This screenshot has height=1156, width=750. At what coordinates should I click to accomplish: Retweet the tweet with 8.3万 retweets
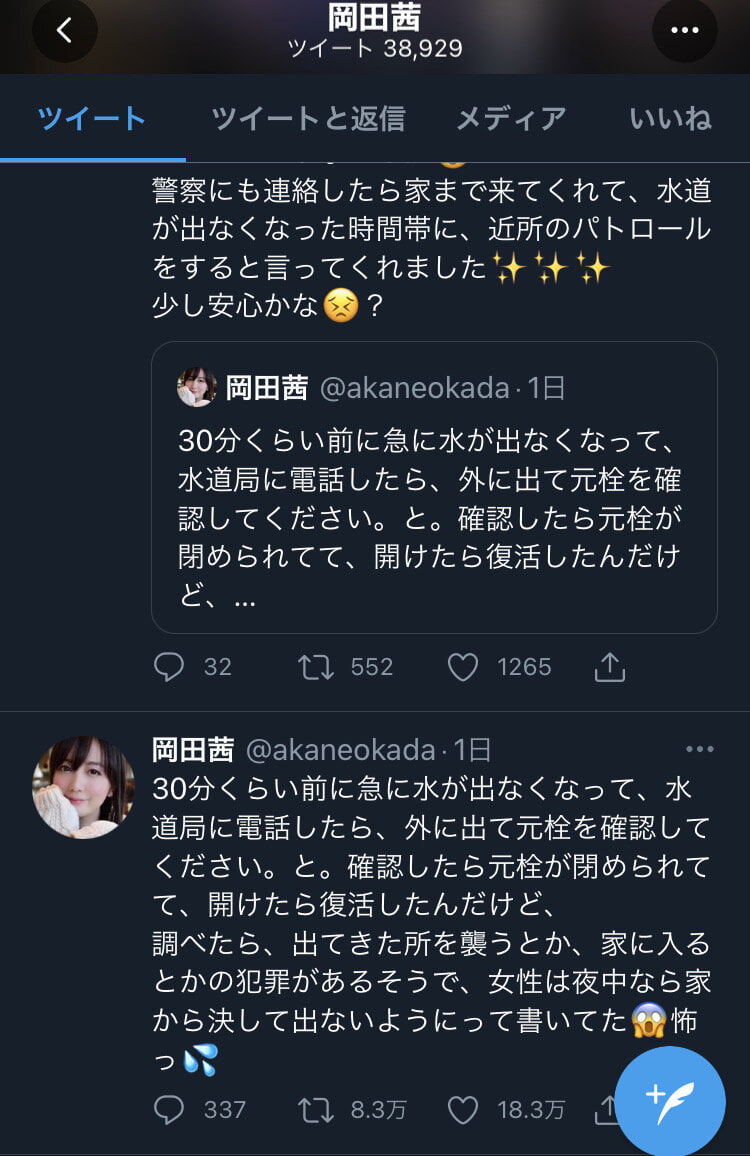coord(316,1109)
